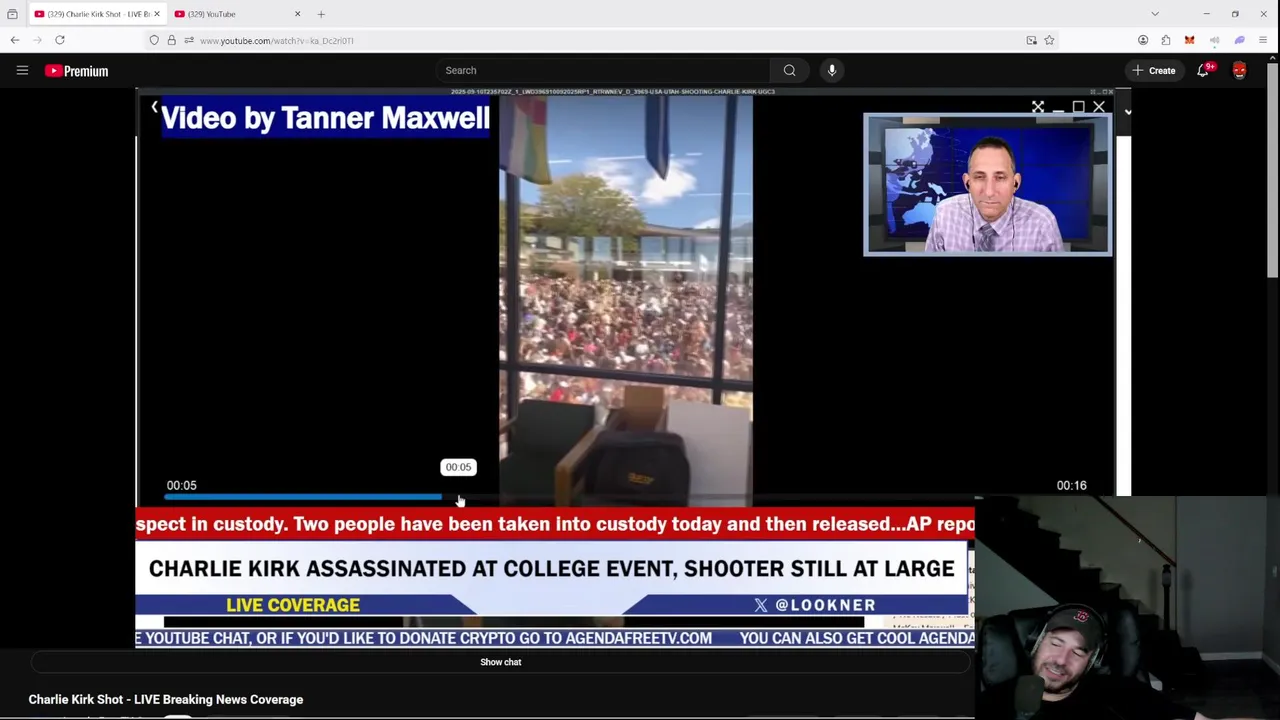Open YouTube notifications bell
The width and height of the screenshot is (1280, 720).
click(x=1204, y=70)
